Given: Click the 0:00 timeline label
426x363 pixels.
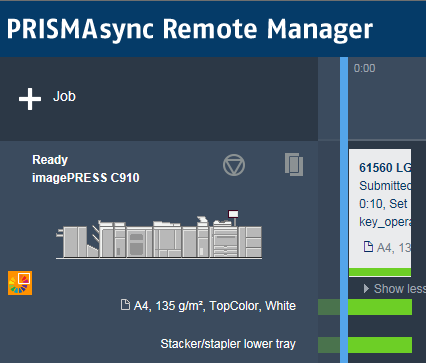Looking at the screenshot, I should coord(364,68).
